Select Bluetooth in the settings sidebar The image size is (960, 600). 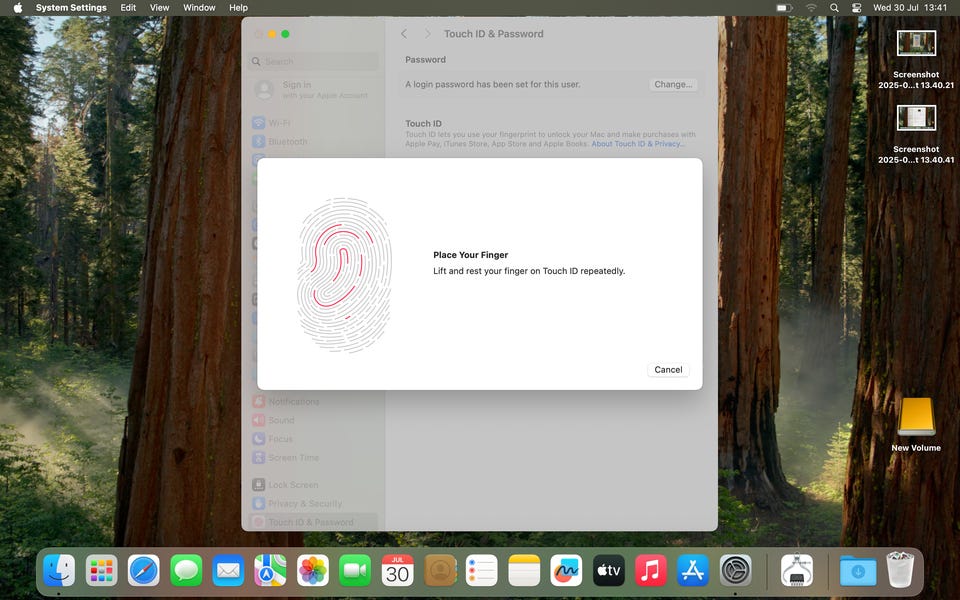point(314,141)
